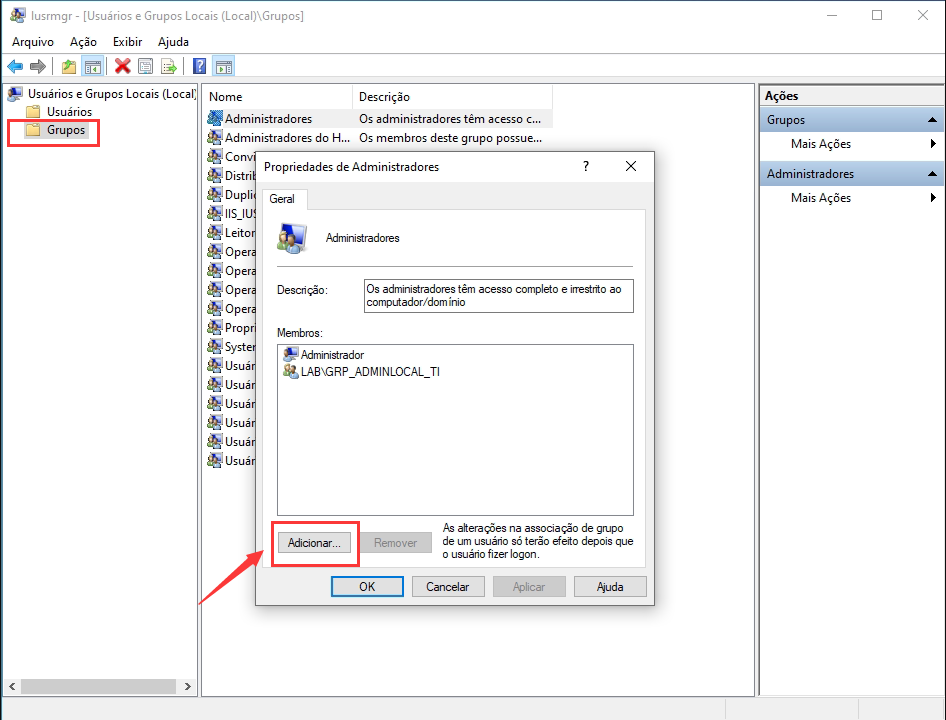This screenshot has height=720, width=946.
Task: Select the Administradores group icon in the list
Action: coord(216,117)
